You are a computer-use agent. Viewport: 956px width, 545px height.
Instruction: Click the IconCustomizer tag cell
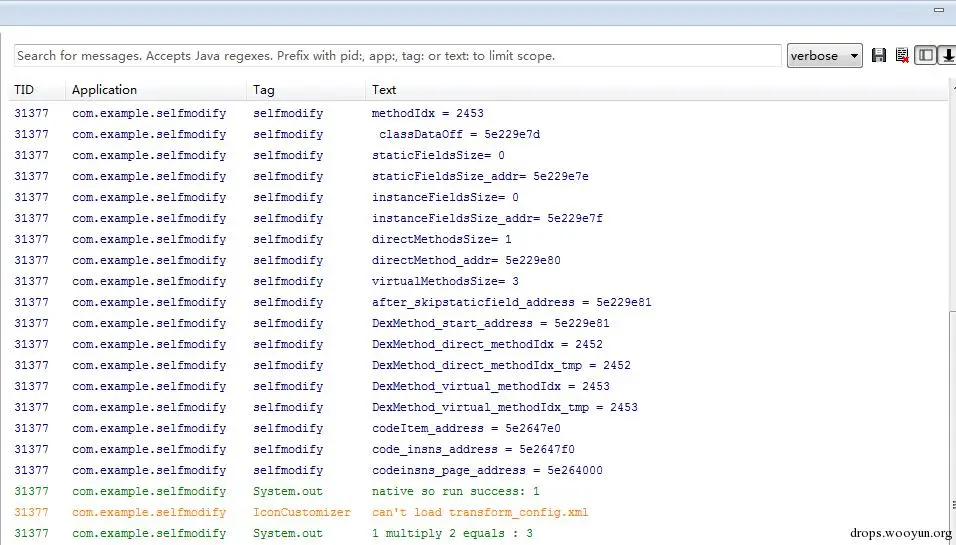[x=302, y=513]
